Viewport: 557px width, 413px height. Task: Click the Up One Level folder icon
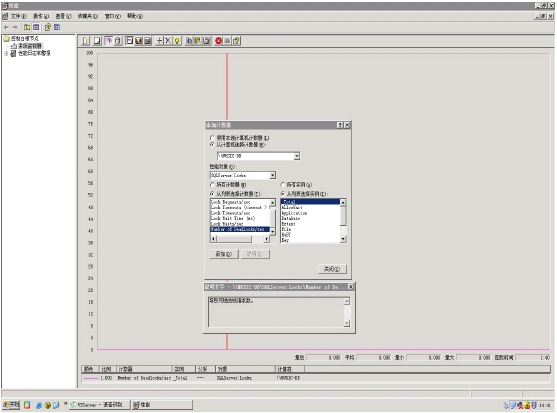coord(27,27)
